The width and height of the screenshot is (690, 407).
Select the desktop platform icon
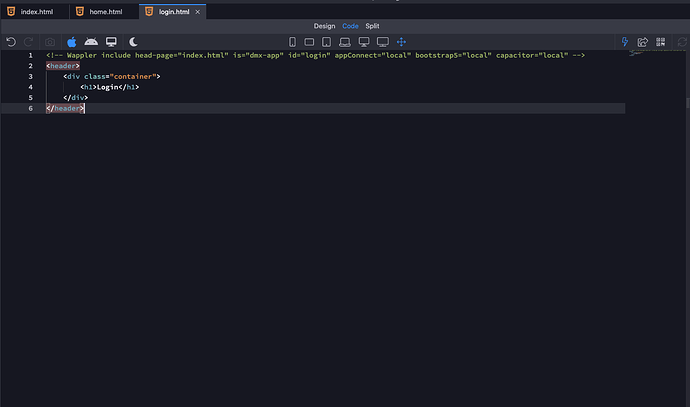pyautogui.click(x=111, y=42)
